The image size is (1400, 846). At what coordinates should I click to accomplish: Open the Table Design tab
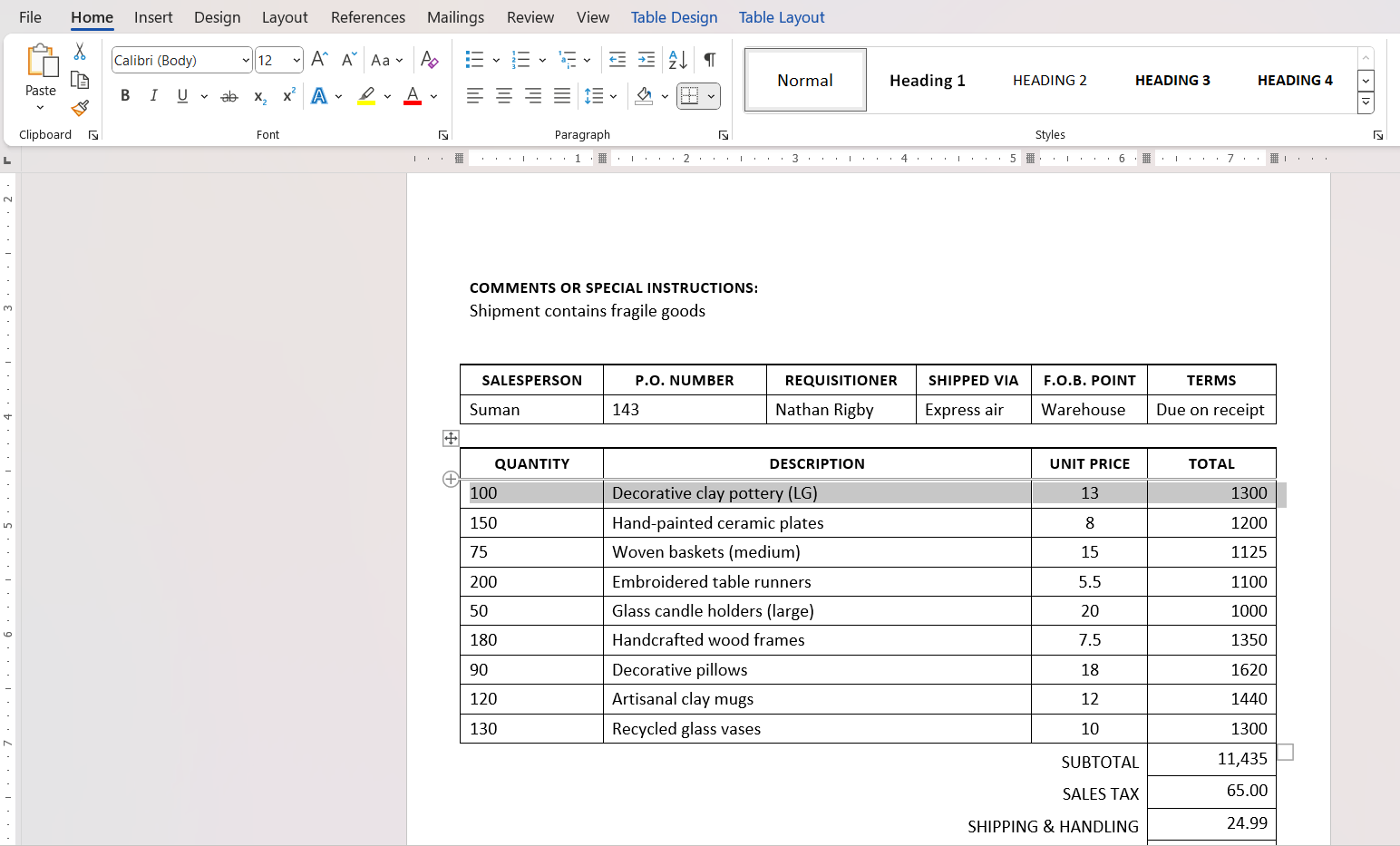674,17
